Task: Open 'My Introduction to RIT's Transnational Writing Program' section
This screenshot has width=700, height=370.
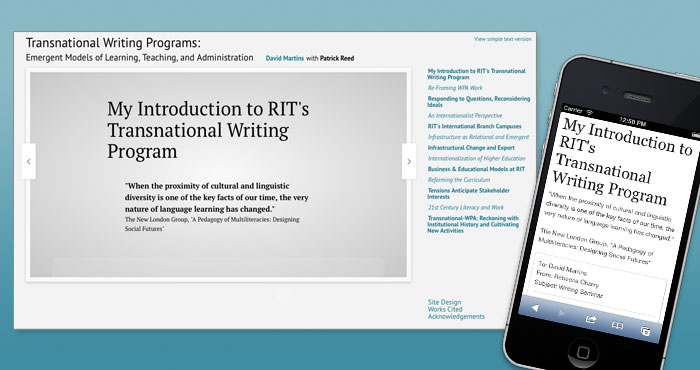Action: (x=476, y=74)
